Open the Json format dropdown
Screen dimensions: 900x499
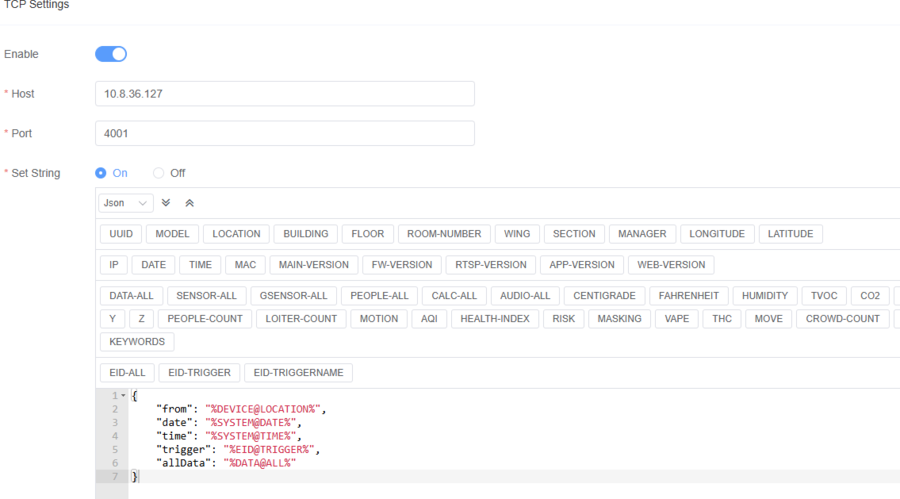tap(126, 203)
